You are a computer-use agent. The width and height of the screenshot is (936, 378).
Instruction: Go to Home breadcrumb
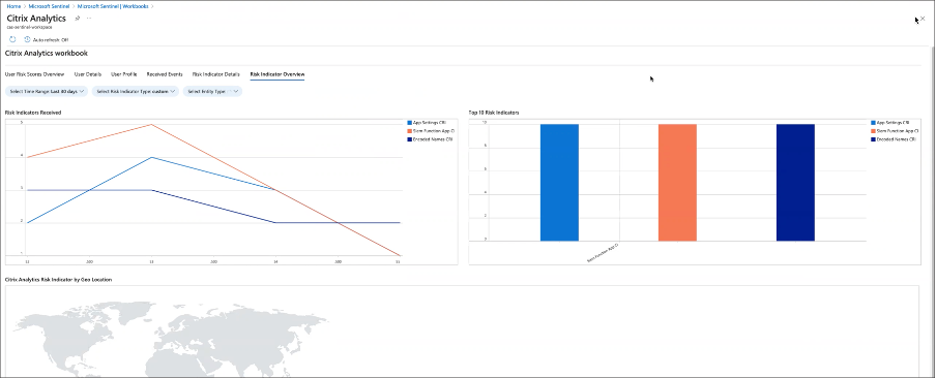[14, 6]
